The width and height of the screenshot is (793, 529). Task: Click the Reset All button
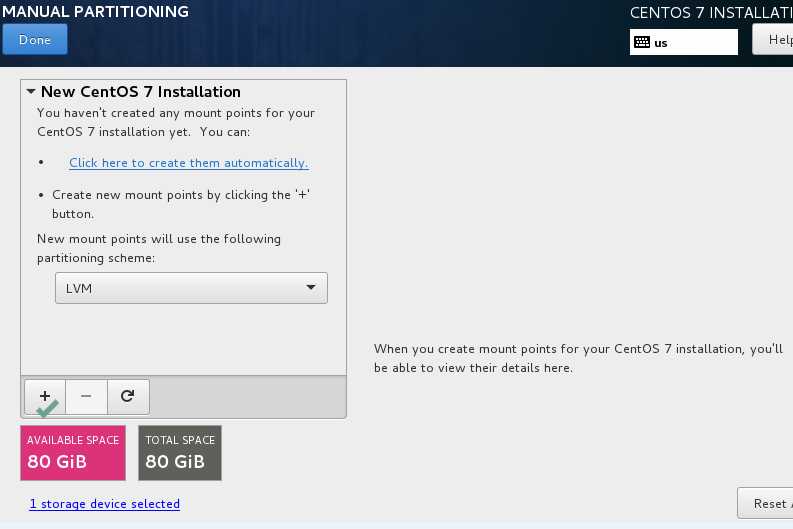766,503
